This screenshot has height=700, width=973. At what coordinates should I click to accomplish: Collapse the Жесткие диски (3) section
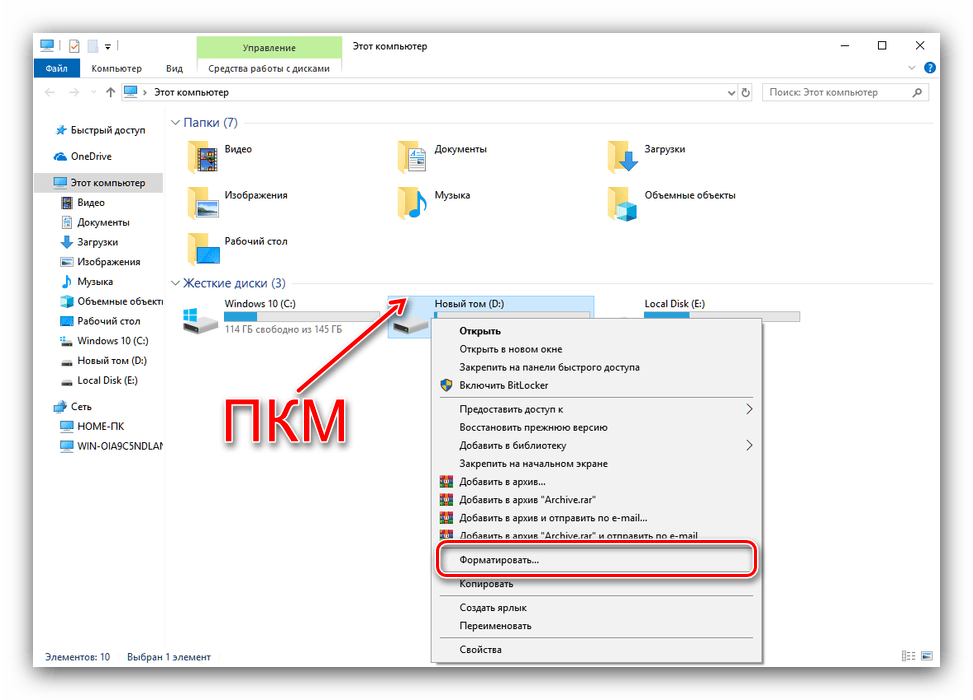click(x=175, y=284)
